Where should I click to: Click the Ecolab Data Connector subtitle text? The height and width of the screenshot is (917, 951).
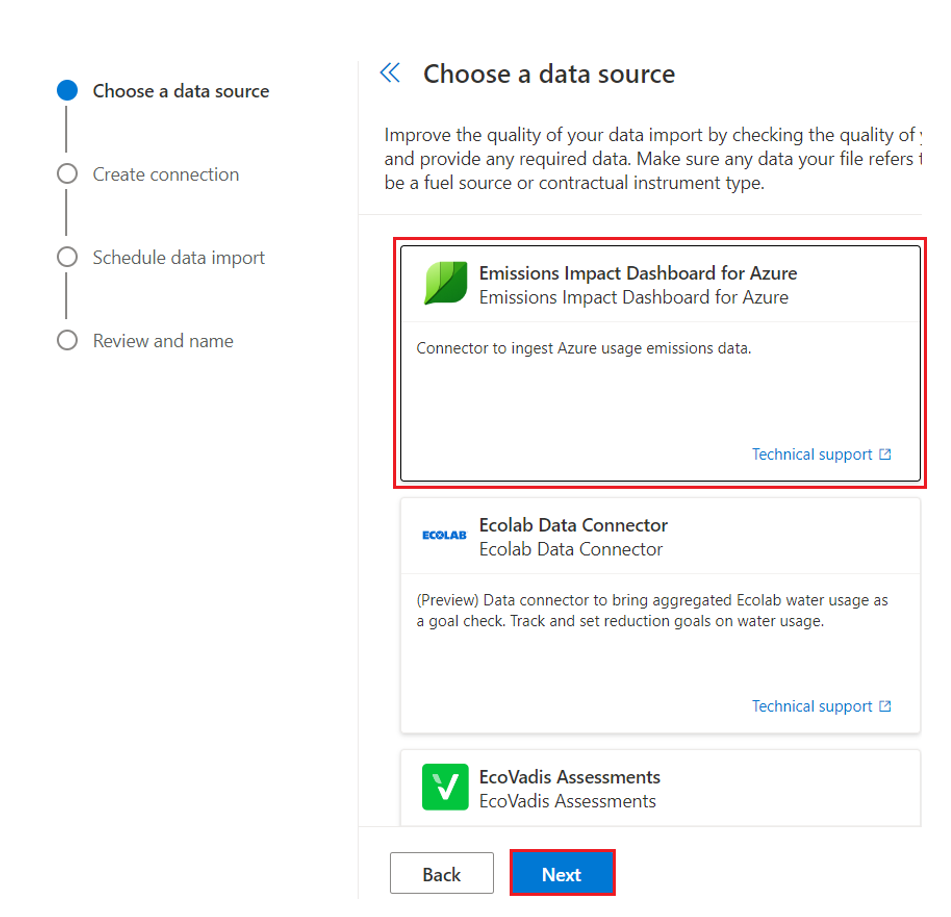tap(571, 549)
